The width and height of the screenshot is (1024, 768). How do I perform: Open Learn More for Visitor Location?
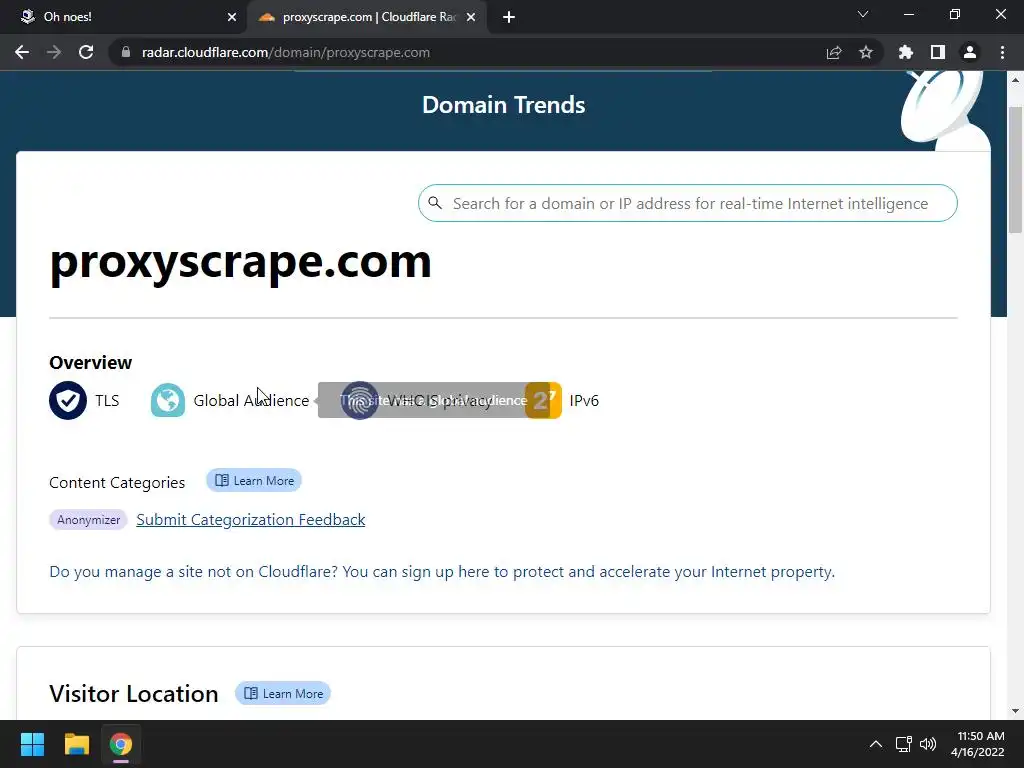tap(283, 694)
